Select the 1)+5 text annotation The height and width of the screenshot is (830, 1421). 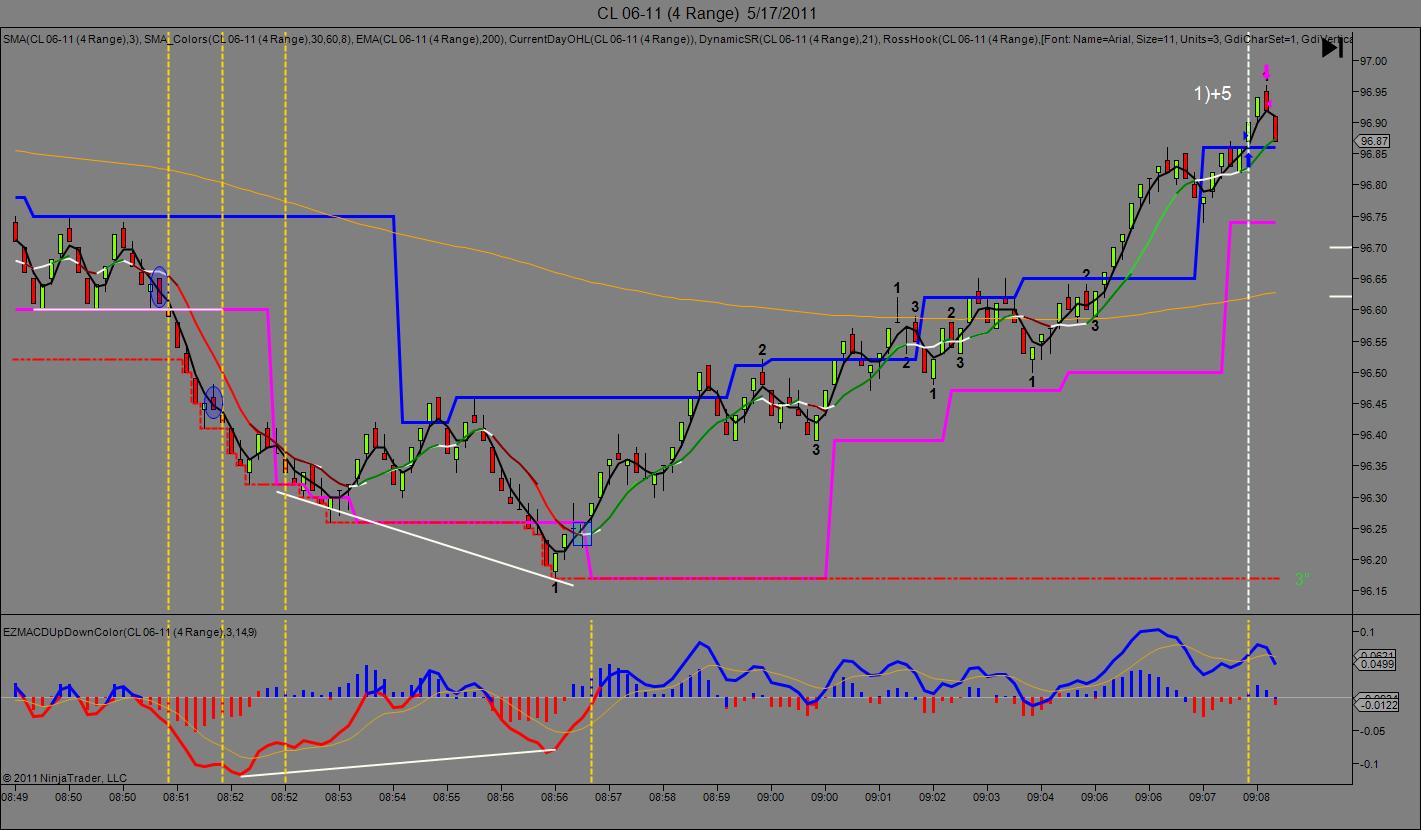(x=1212, y=94)
